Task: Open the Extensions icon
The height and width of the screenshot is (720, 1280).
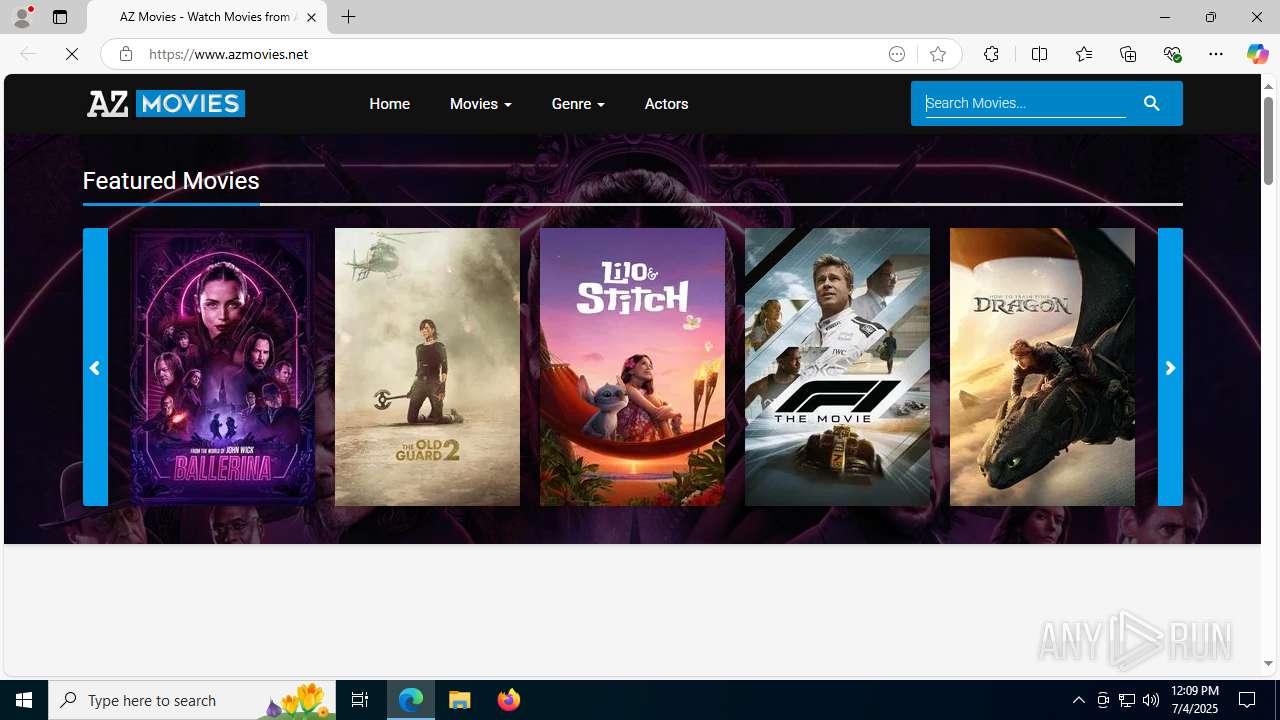Action: click(991, 54)
